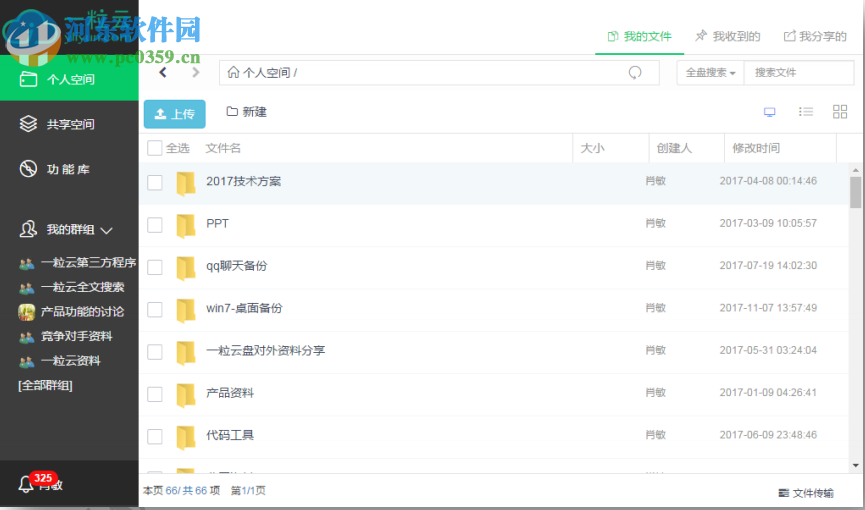865x510 pixels.
Task: Focus the 搜索文件 search field
Action: pyautogui.click(x=799, y=72)
